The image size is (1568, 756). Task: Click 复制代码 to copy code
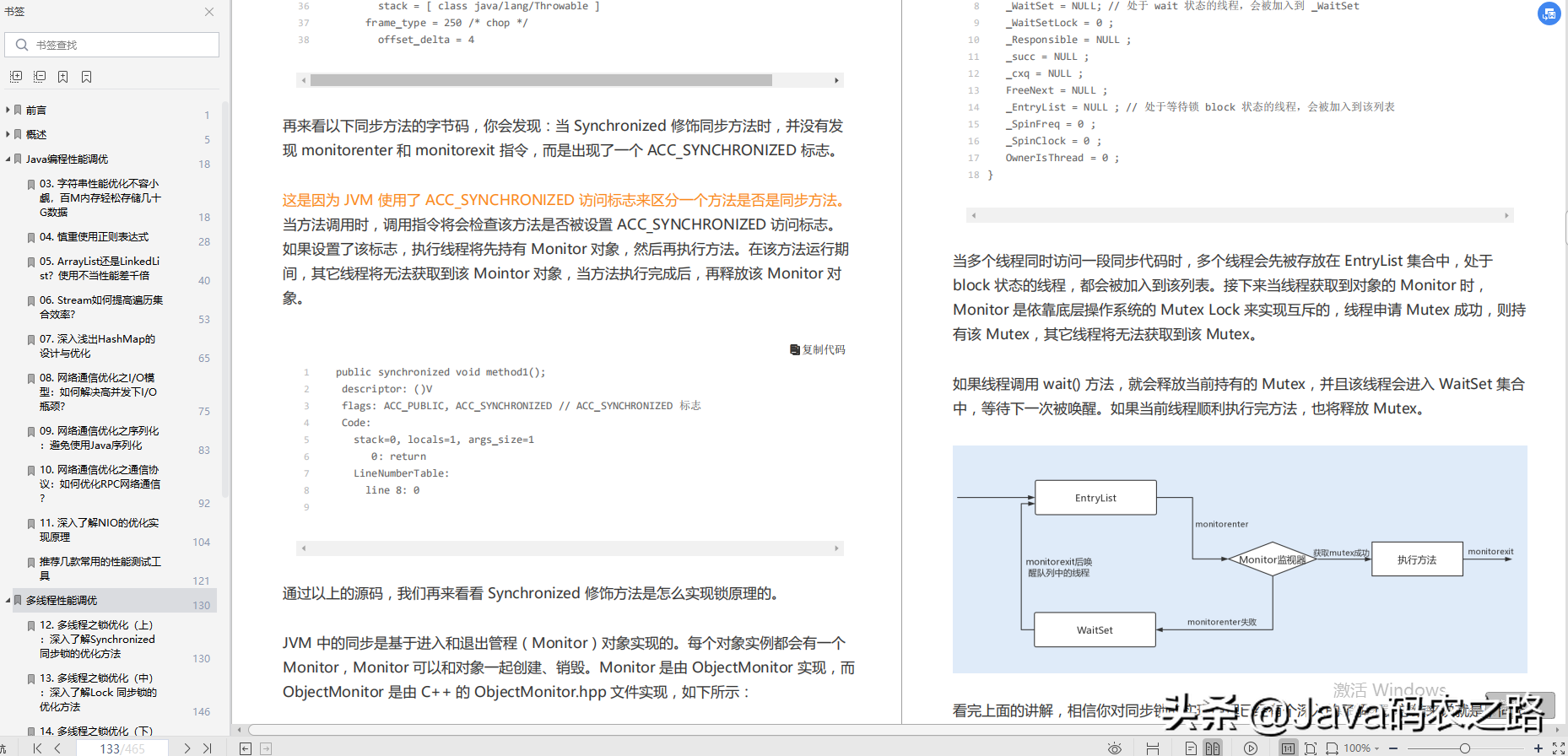tap(818, 349)
